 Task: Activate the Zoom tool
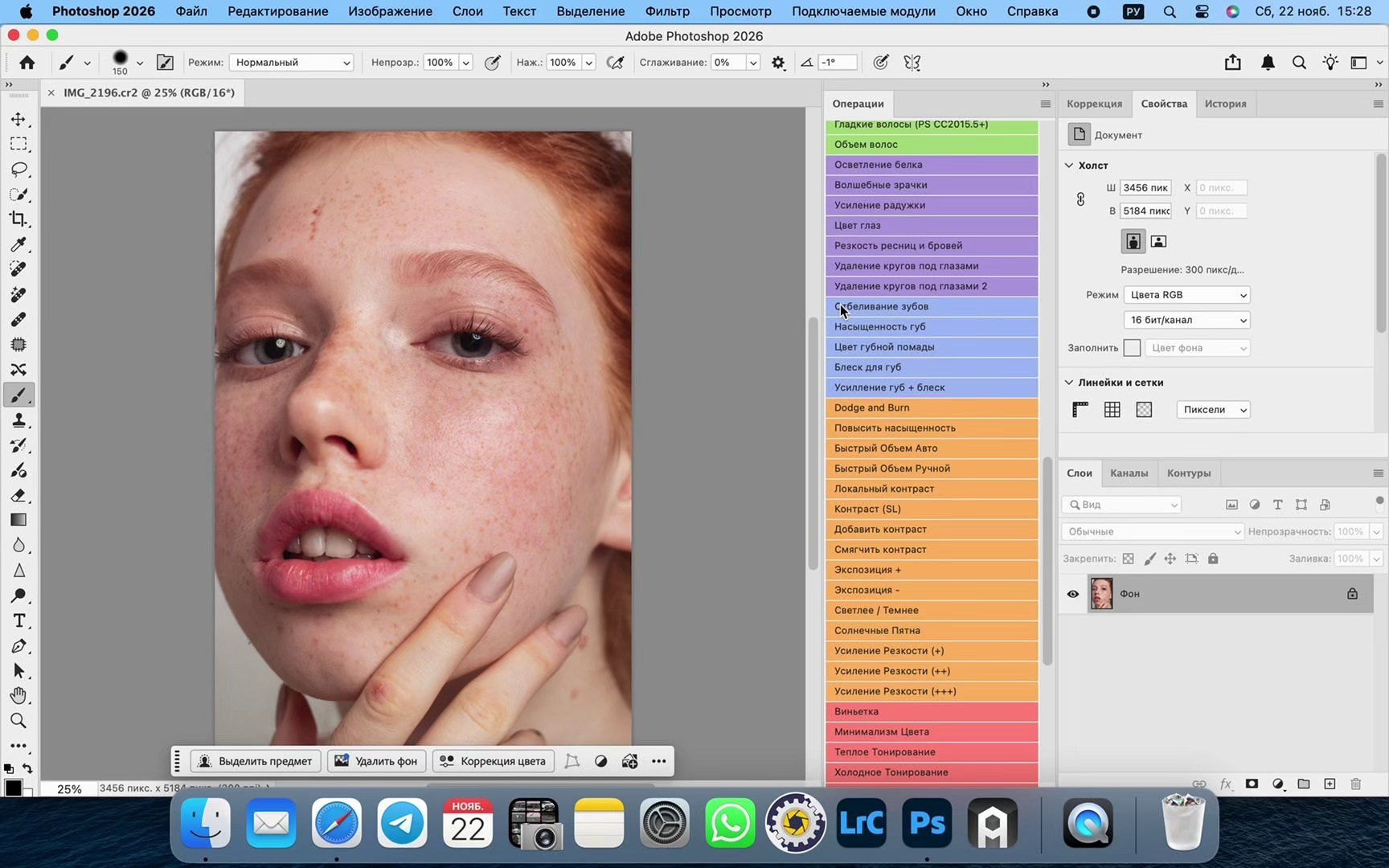click(x=18, y=721)
